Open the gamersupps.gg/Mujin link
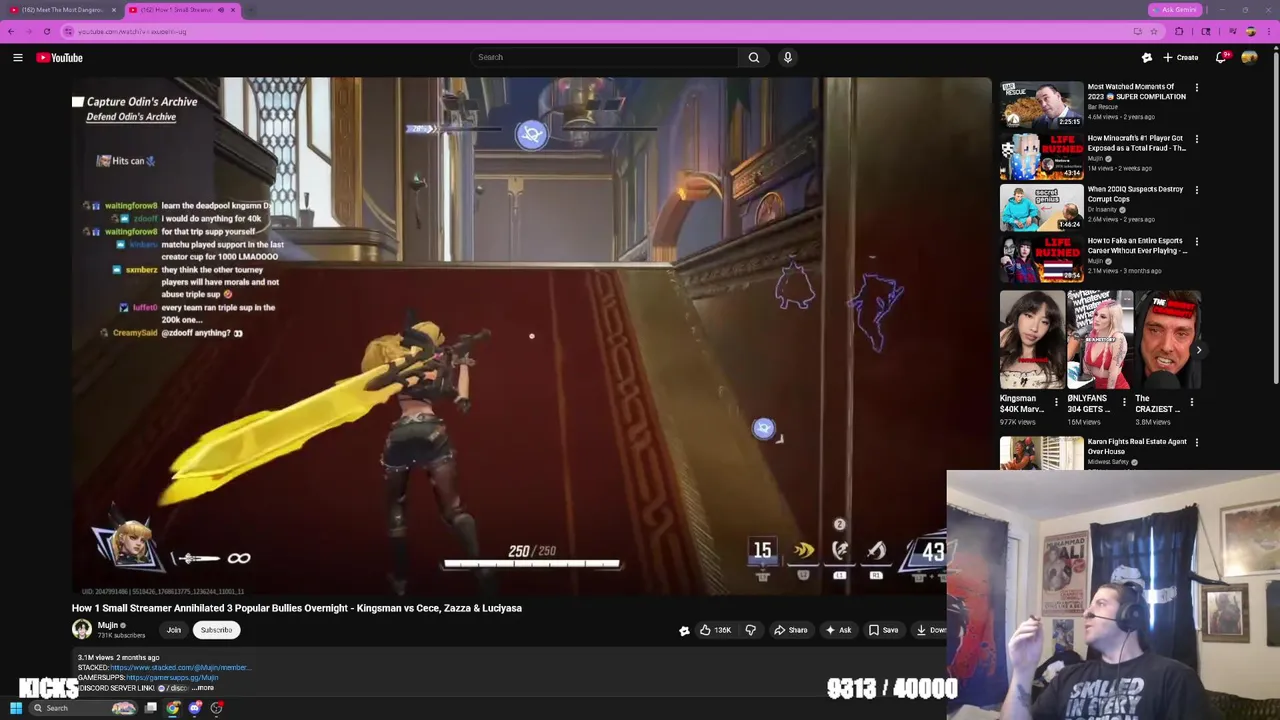Screen dimensions: 1280x720 172,678
